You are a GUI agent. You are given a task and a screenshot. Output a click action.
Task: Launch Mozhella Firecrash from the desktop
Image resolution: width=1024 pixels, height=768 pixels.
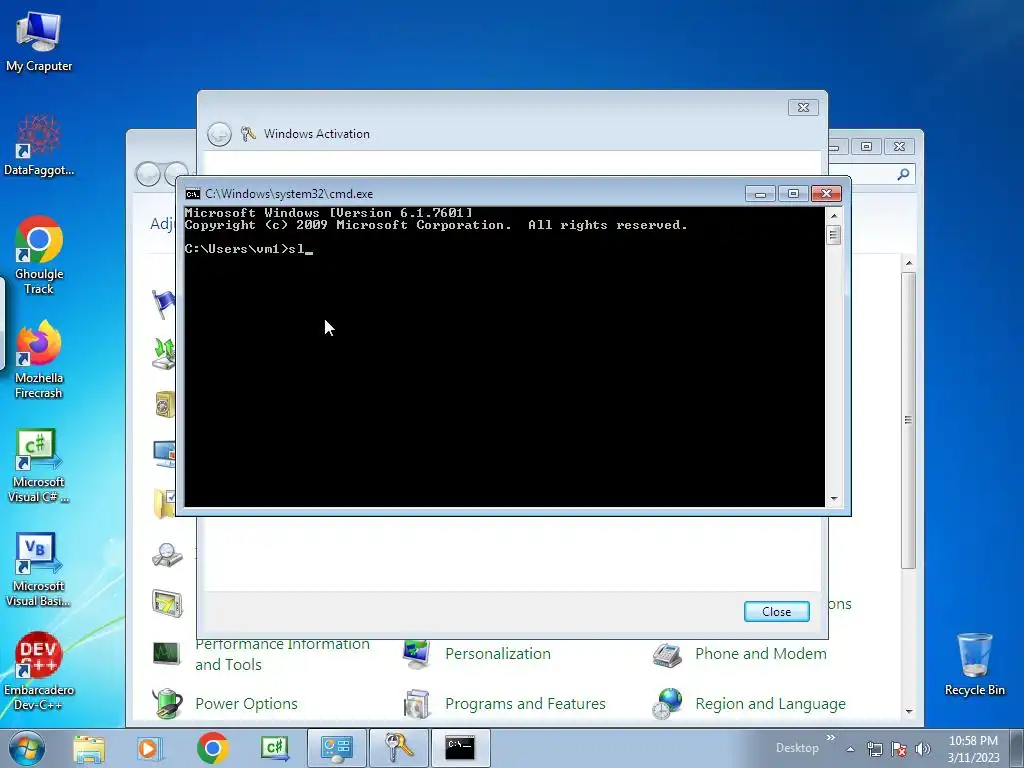click(39, 359)
